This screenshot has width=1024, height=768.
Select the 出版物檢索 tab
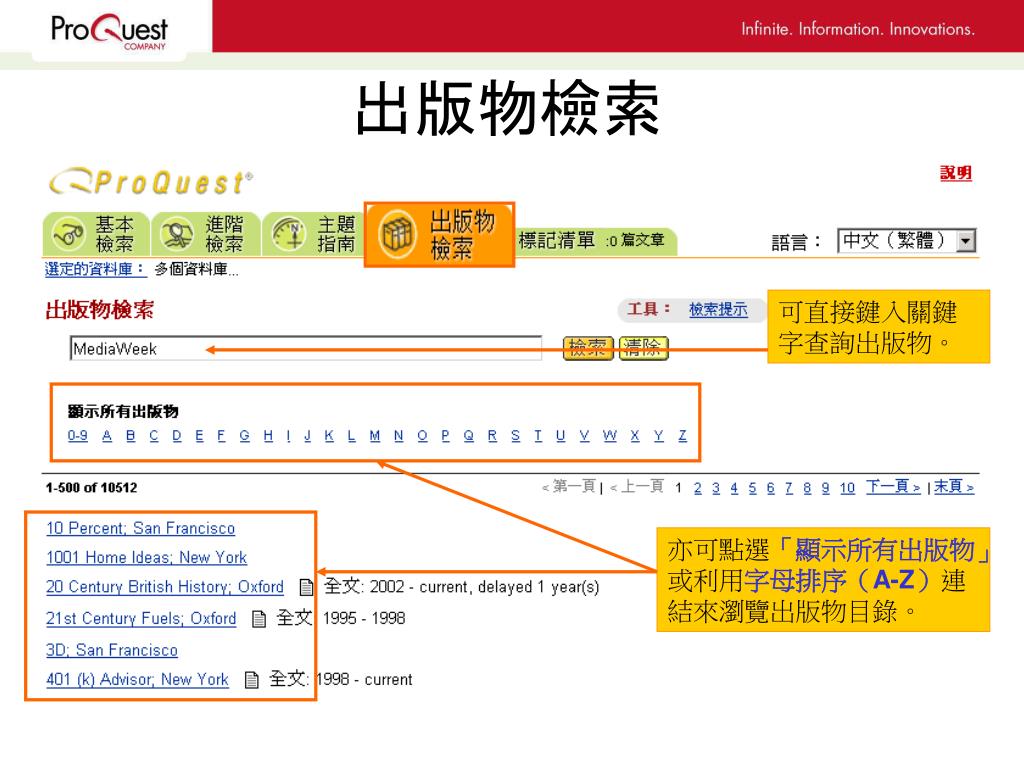coord(440,234)
